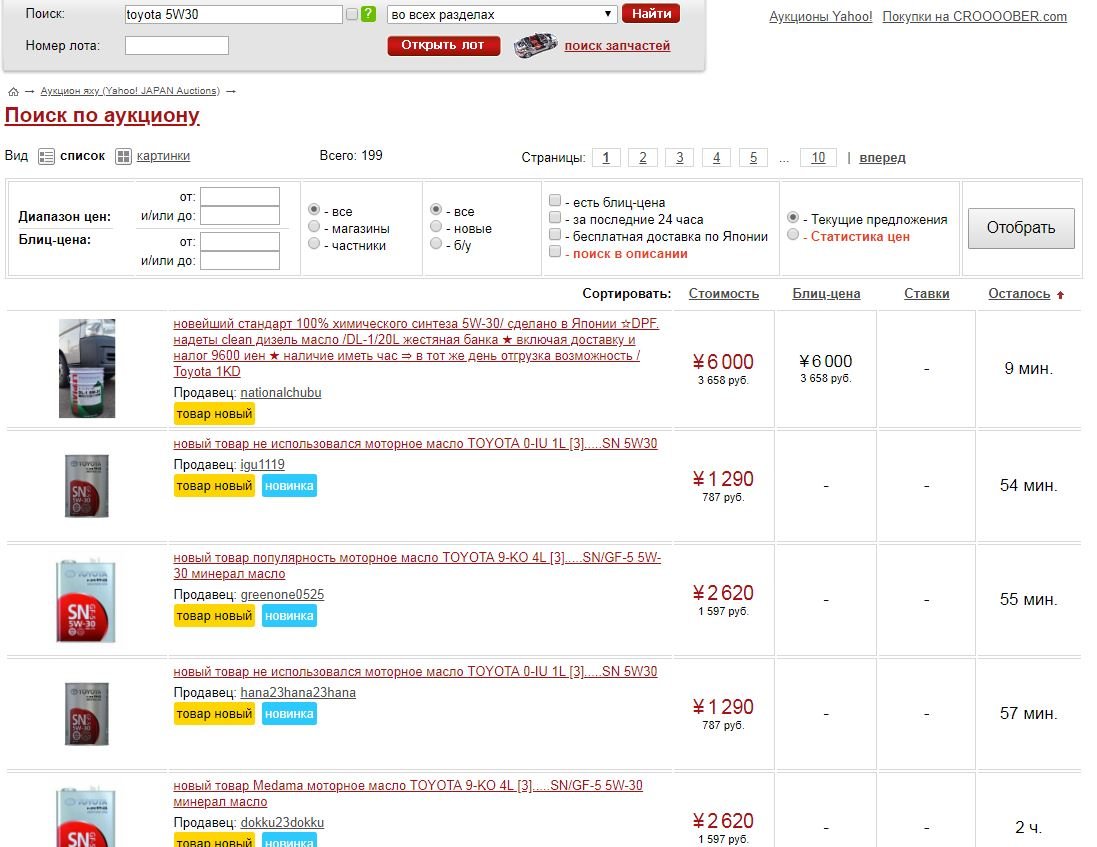Select 'Статистика цен' radio button

point(793,235)
